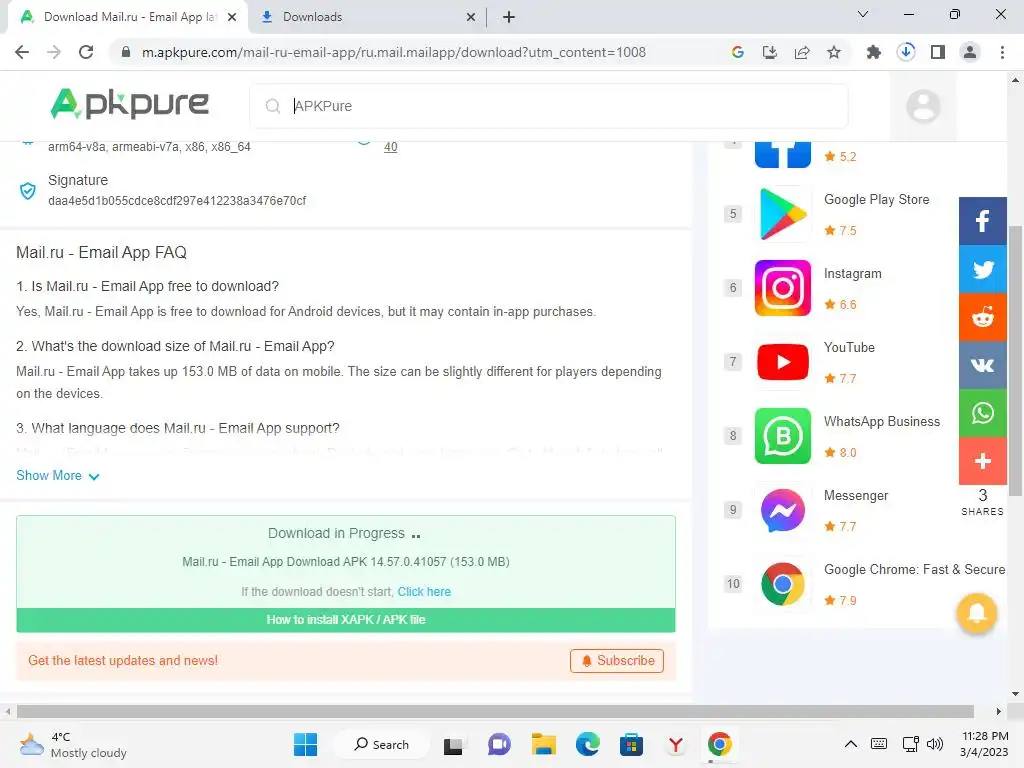The width and height of the screenshot is (1024, 768).
Task: Close the Downloads tab
Action: [x=471, y=17]
